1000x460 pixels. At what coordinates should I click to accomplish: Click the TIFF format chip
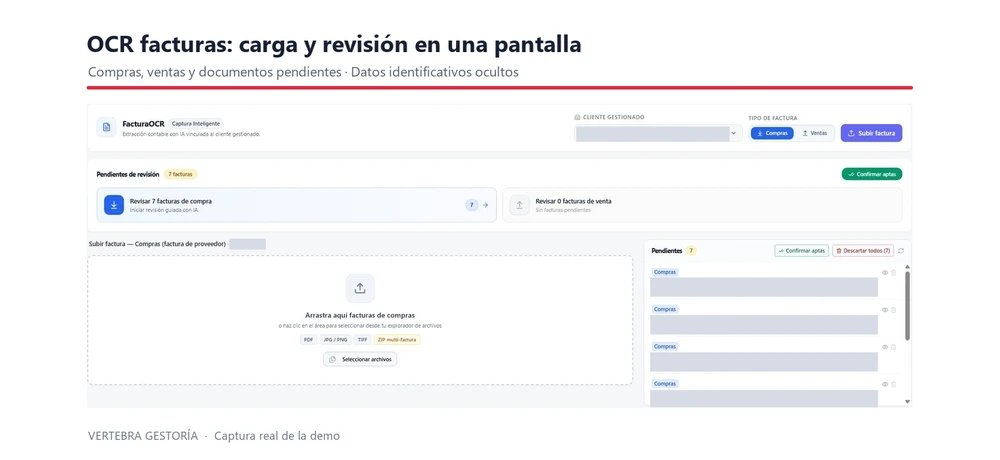click(x=362, y=339)
